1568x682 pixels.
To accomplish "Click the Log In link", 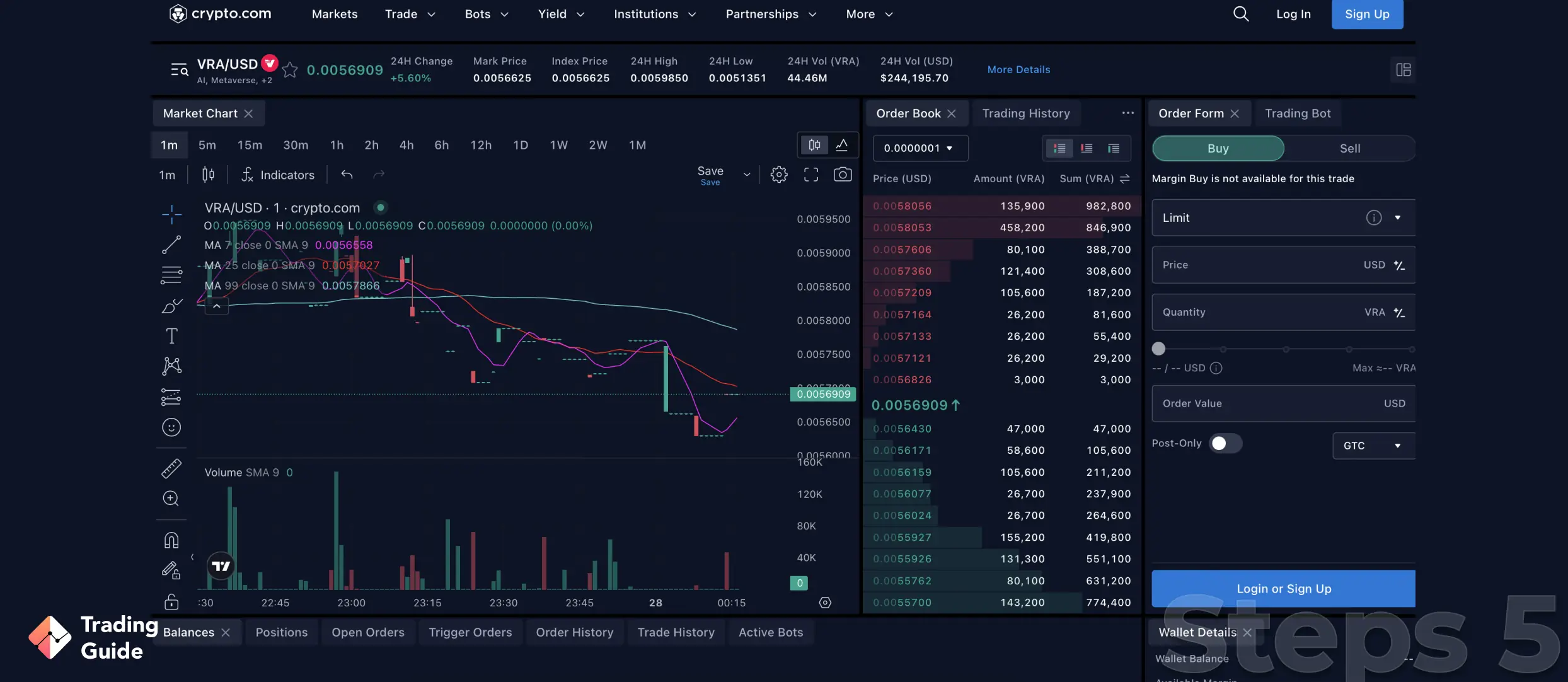I will tap(1293, 14).
